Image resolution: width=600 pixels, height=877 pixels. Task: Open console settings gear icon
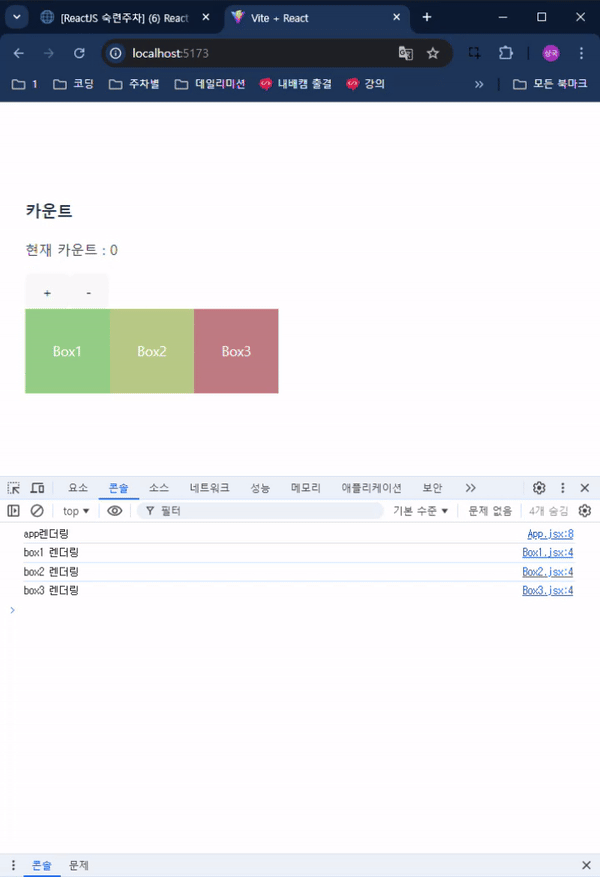585,511
